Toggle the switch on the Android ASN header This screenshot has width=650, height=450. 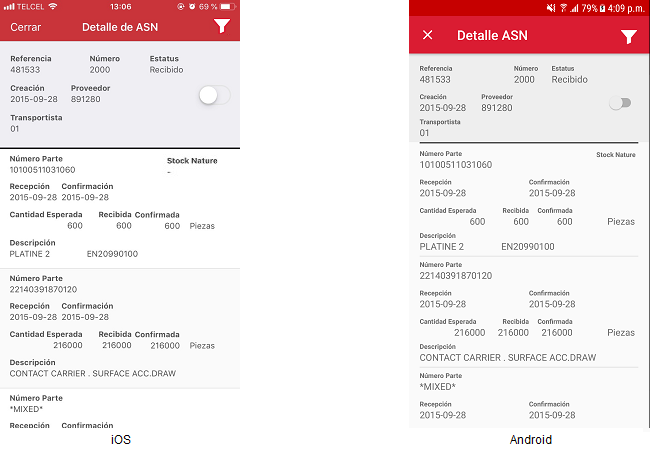click(x=621, y=103)
